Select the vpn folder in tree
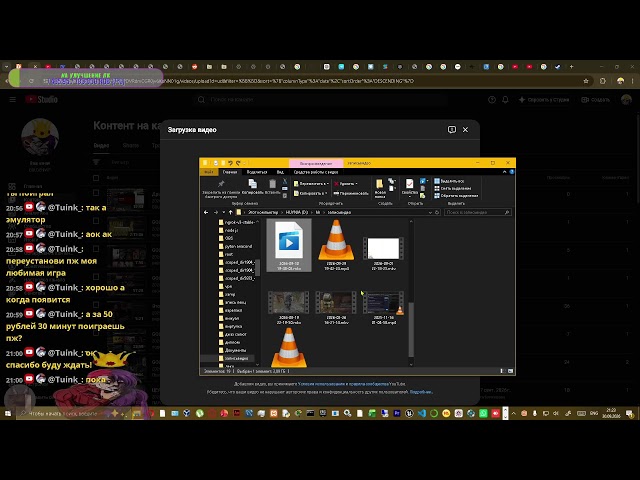The height and width of the screenshot is (480, 640). (x=225, y=286)
